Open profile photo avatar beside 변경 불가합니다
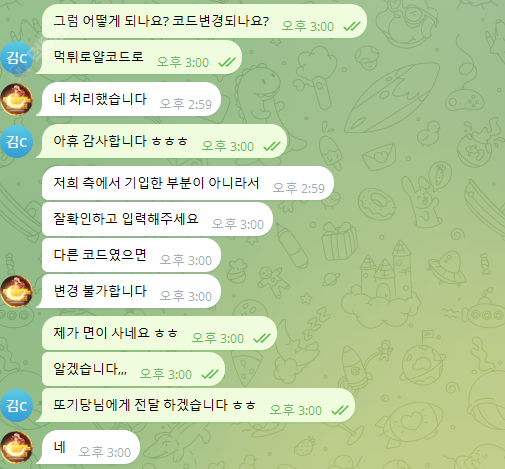The height and width of the screenshot is (469, 505). point(16,292)
